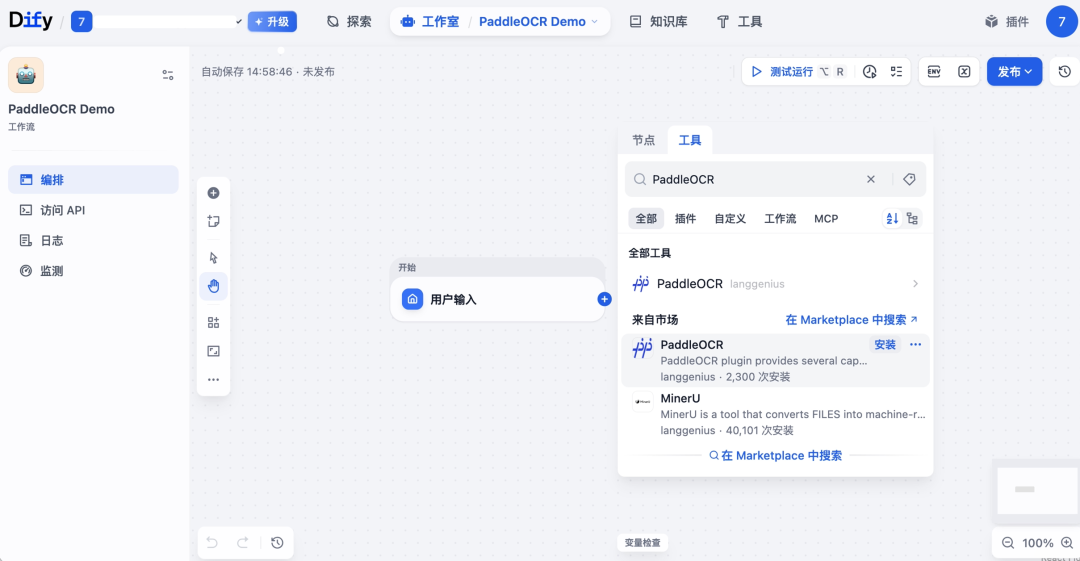This screenshot has height=561, width=1080.
Task: Open version history icon next to 发布
Action: [x=1064, y=72]
